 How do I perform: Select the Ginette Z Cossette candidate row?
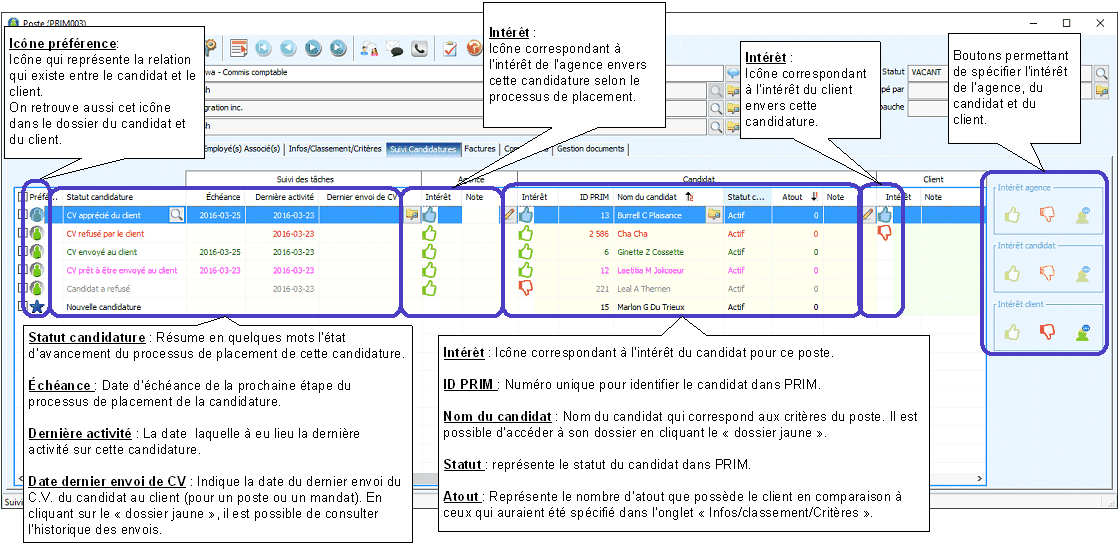coord(650,251)
